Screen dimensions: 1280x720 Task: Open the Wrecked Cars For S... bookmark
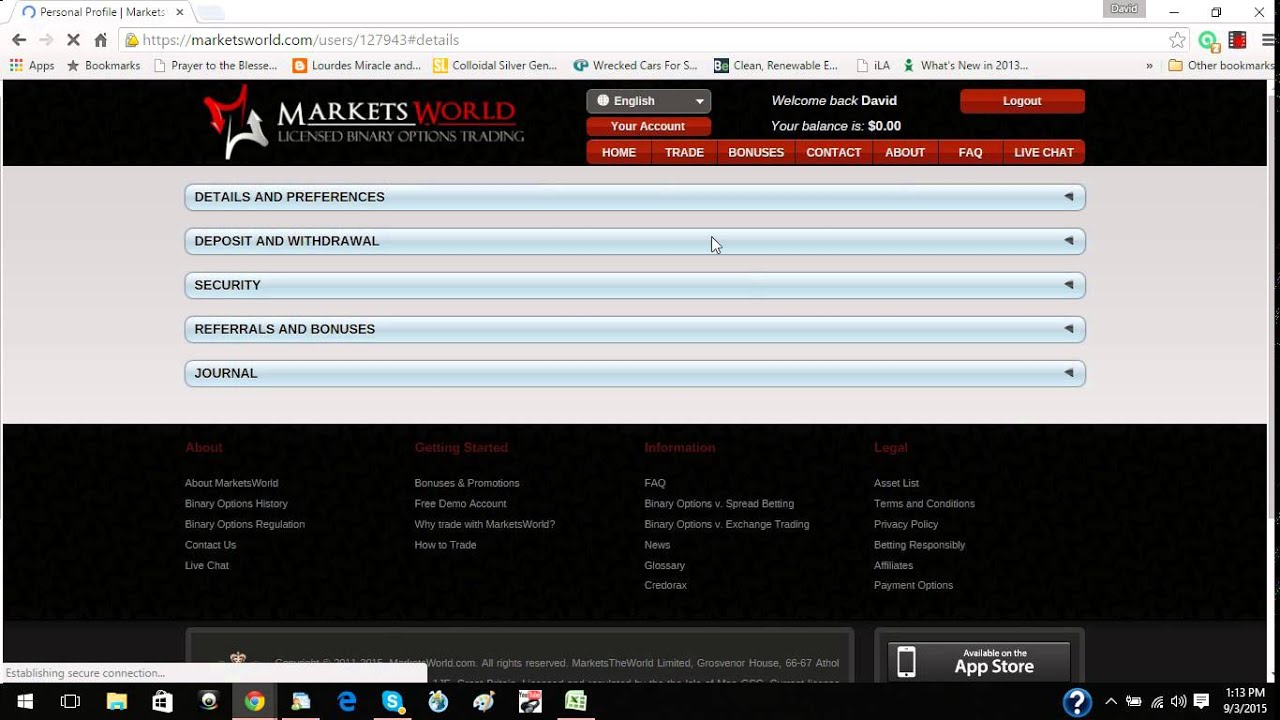click(635, 66)
